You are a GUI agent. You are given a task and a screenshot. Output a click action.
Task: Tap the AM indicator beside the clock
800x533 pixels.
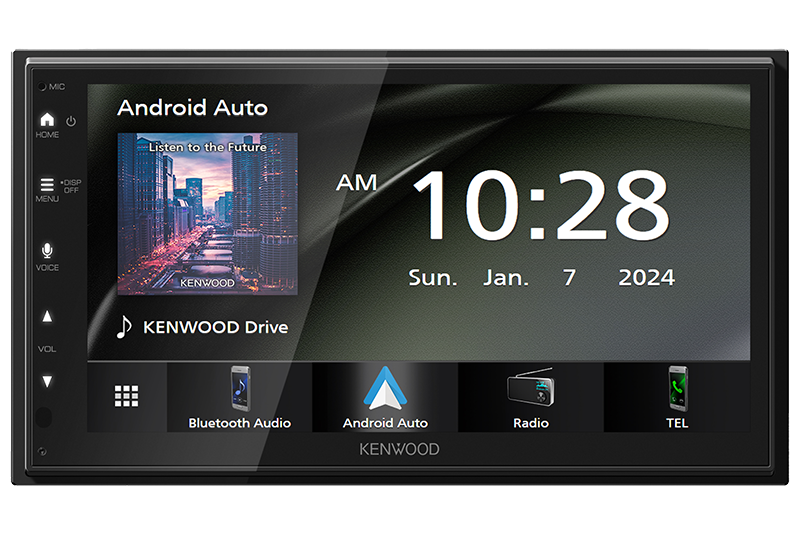coord(356,183)
